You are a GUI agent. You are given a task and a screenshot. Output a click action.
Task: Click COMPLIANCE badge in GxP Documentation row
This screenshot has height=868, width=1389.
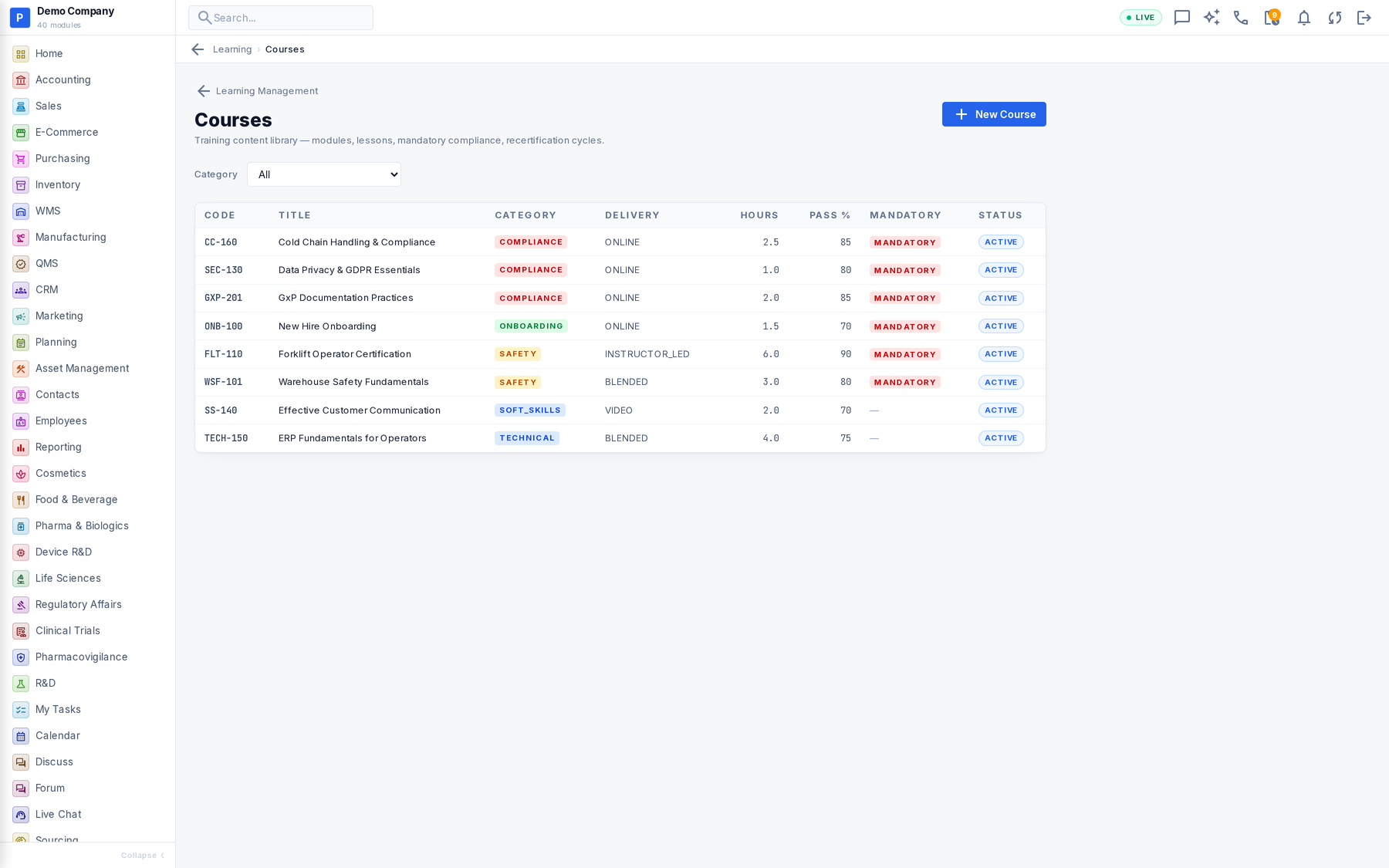531,299
